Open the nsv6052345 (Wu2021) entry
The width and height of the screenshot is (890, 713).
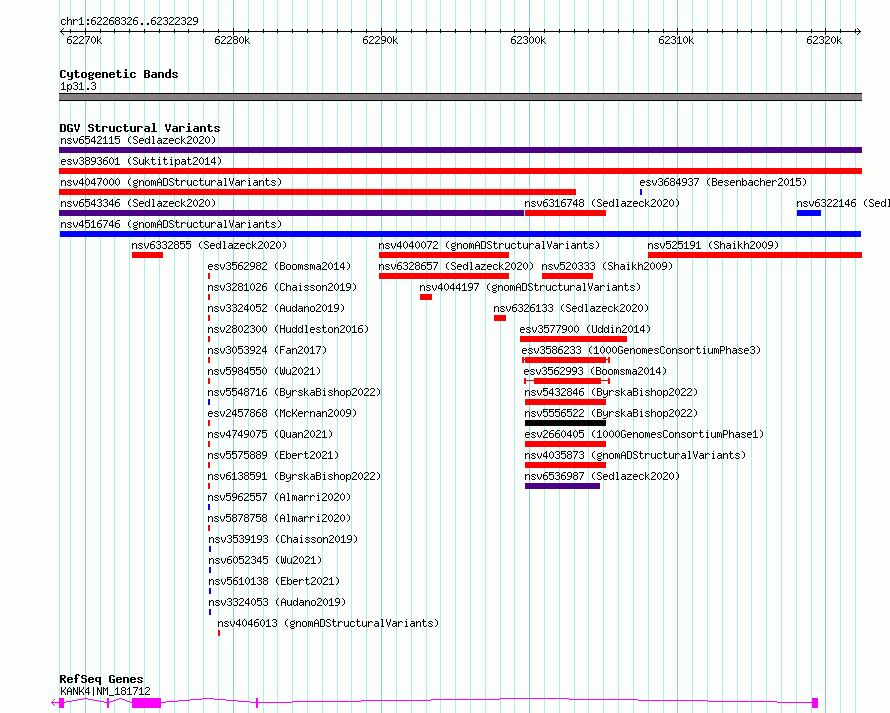point(265,560)
